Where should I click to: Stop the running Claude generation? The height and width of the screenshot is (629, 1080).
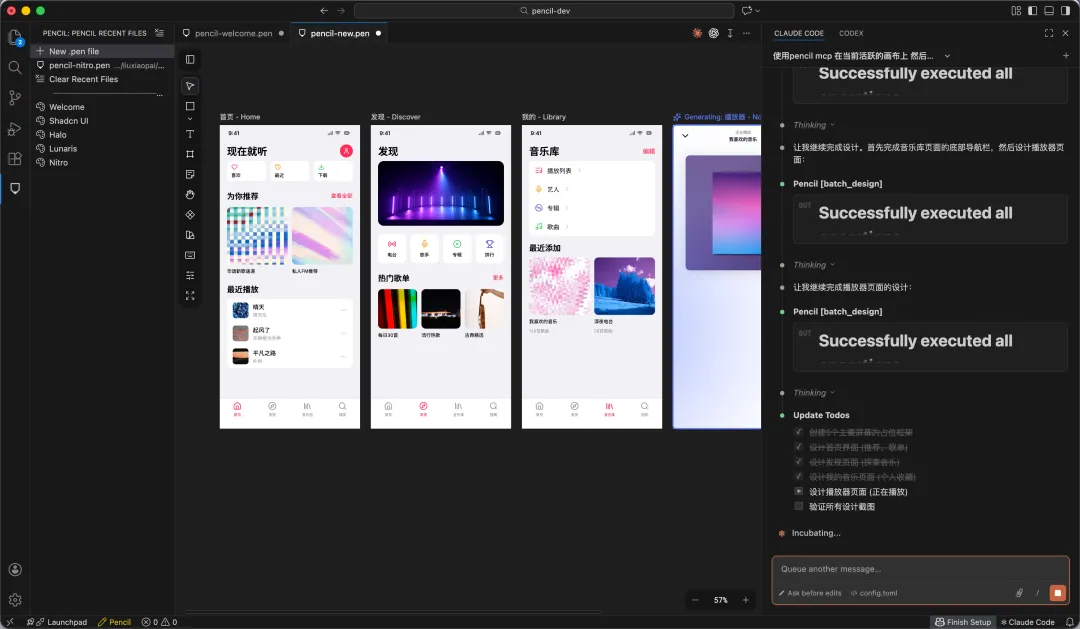pyautogui.click(x=1057, y=592)
